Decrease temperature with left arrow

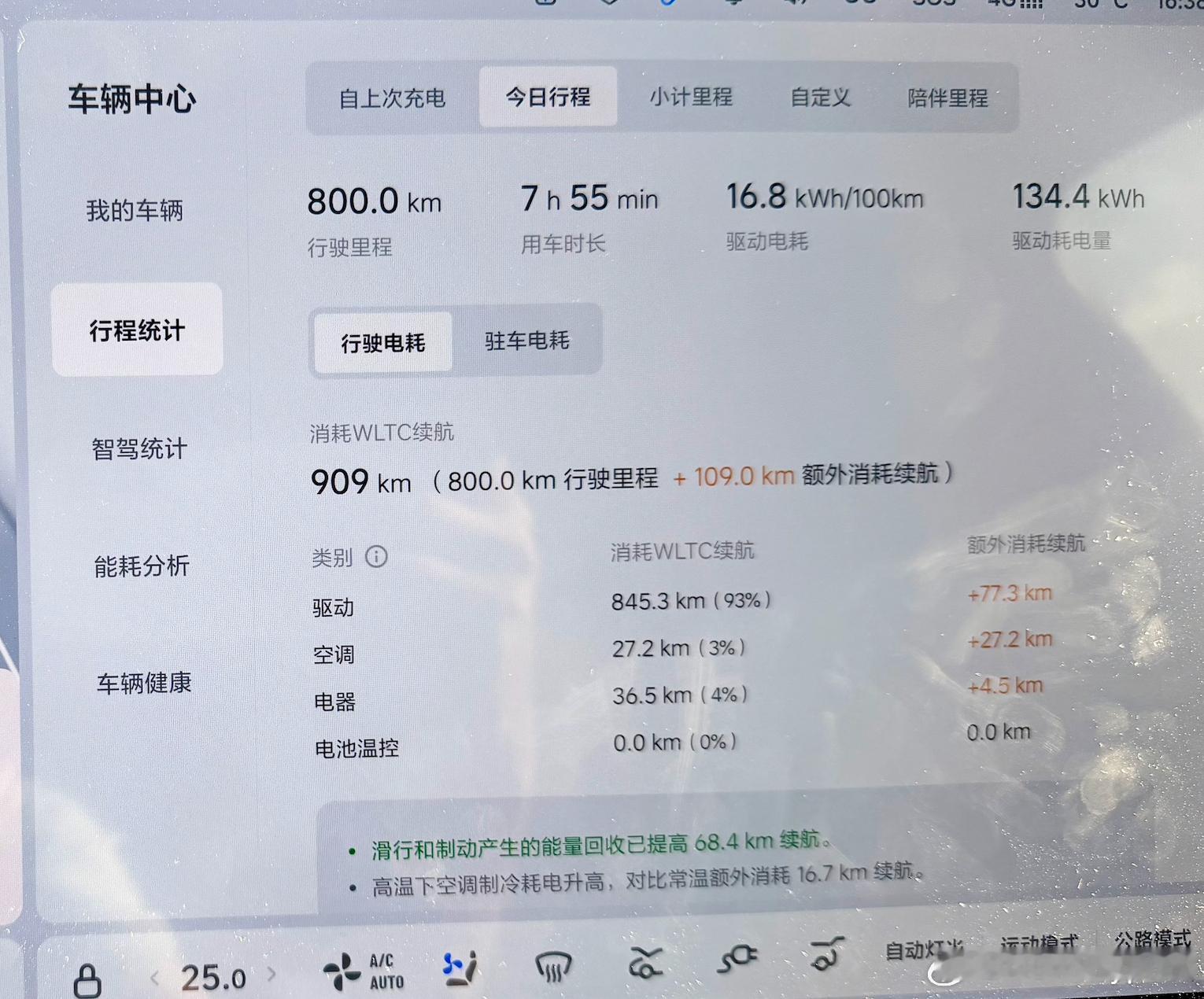click(x=155, y=978)
